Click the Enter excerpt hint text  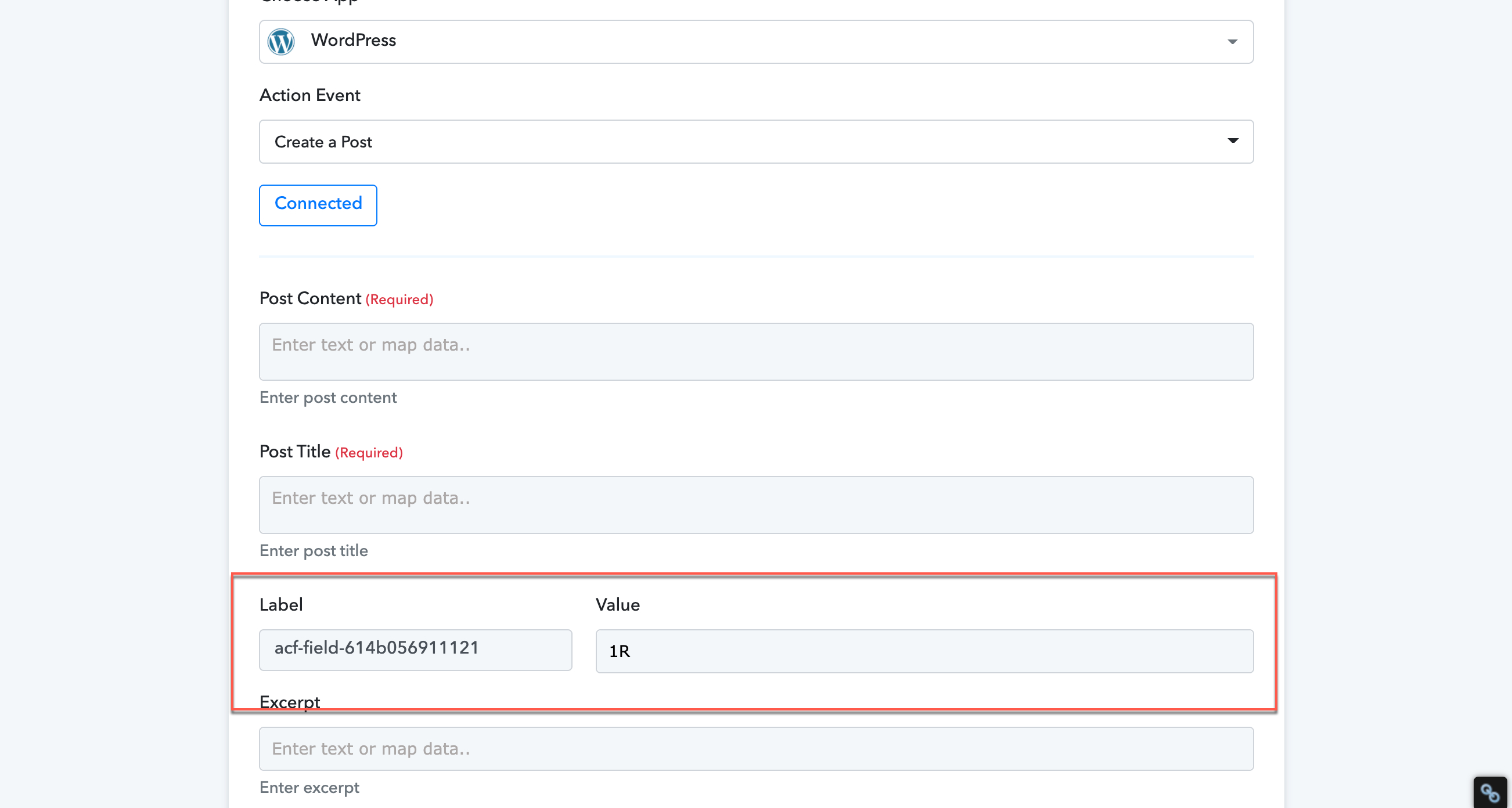click(309, 788)
